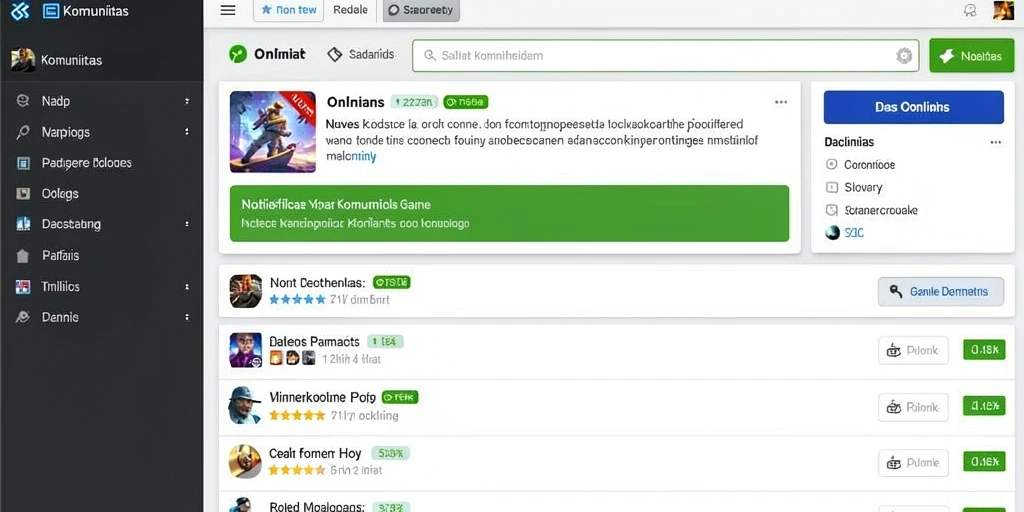Open Minnerkoolme Pofg game icon

246,406
